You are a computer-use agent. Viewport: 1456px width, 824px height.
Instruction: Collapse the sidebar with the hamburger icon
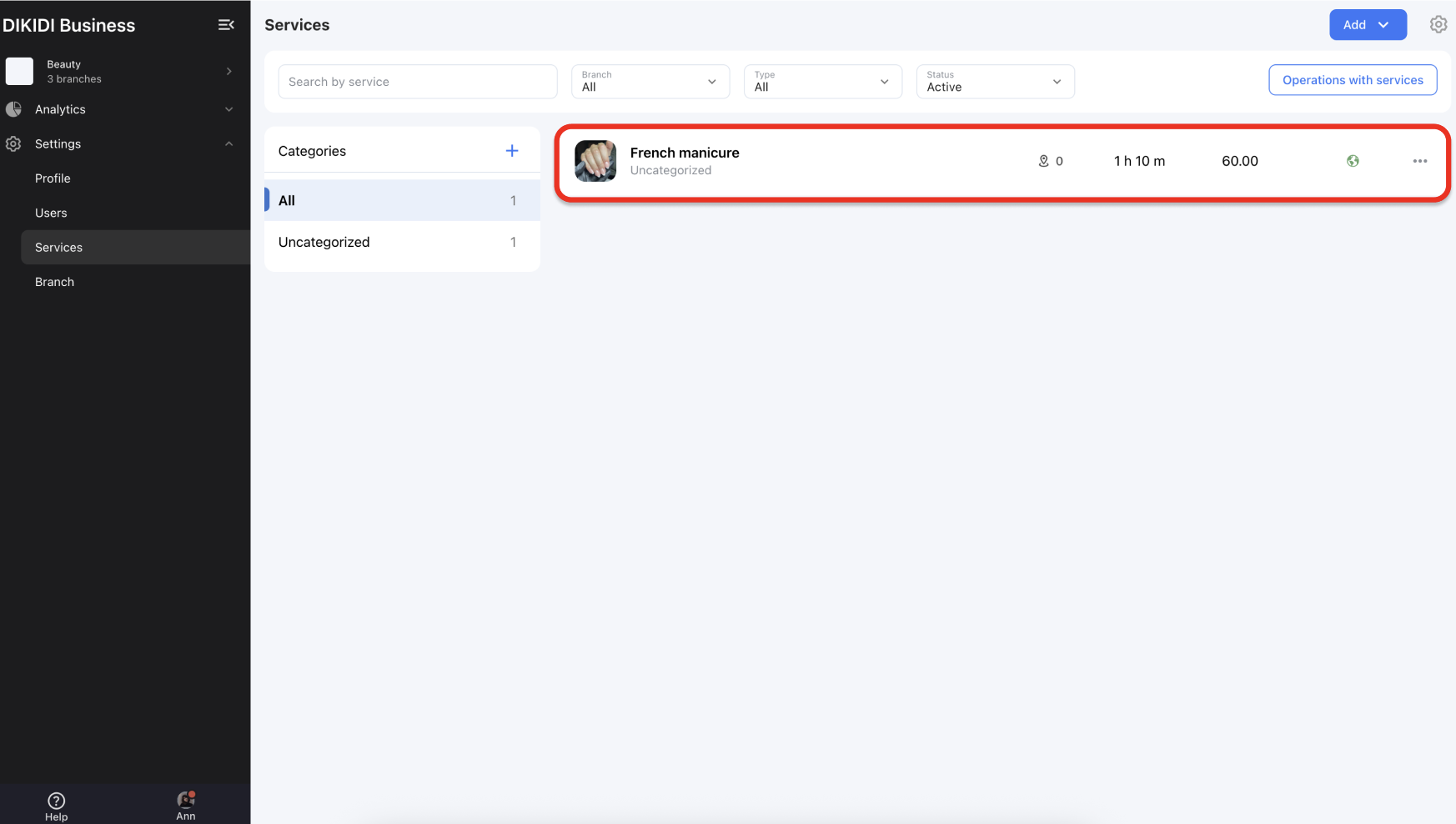coord(226,25)
